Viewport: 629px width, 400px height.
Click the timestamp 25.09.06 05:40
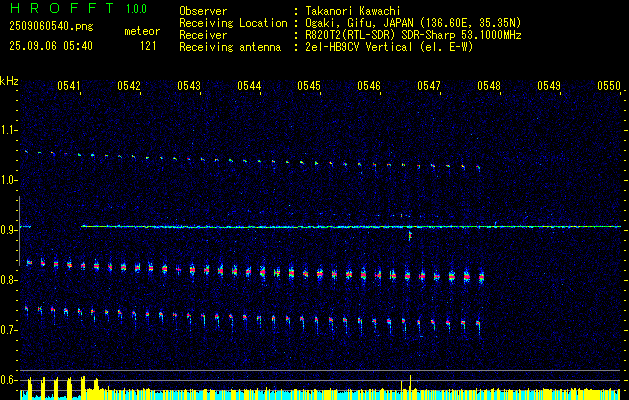coord(51,46)
